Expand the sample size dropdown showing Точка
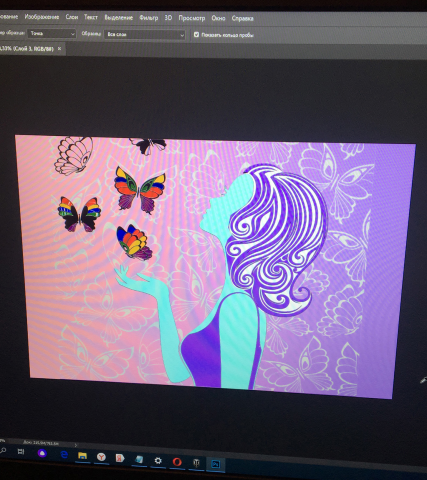 pyautogui.click(x=52, y=33)
